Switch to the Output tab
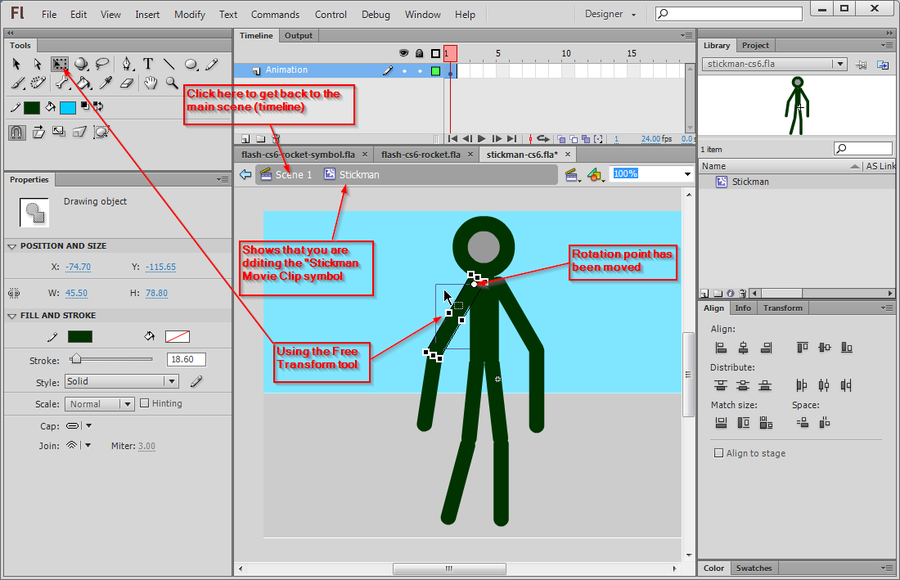 click(x=298, y=35)
